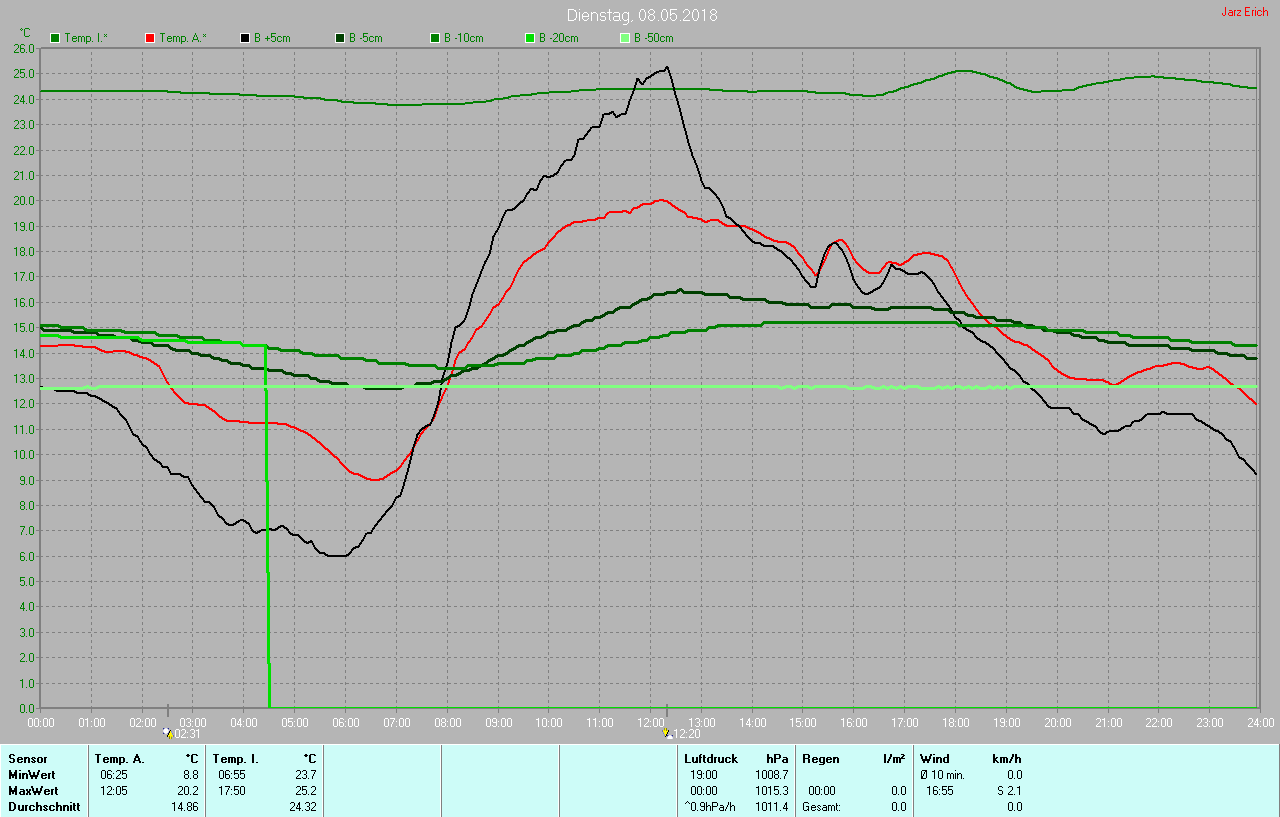Click the Regen panel header
The width and height of the screenshot is (1280, 817).
click(820, 759)
